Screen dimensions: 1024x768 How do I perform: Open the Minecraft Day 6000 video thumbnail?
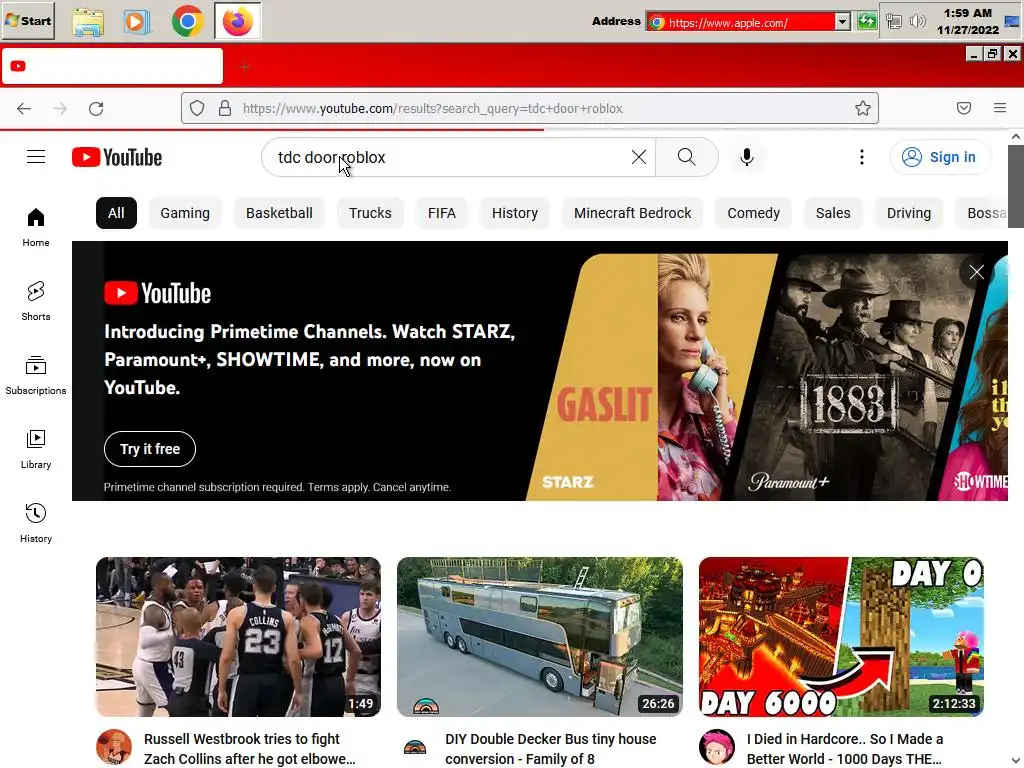tap(841, 637)
